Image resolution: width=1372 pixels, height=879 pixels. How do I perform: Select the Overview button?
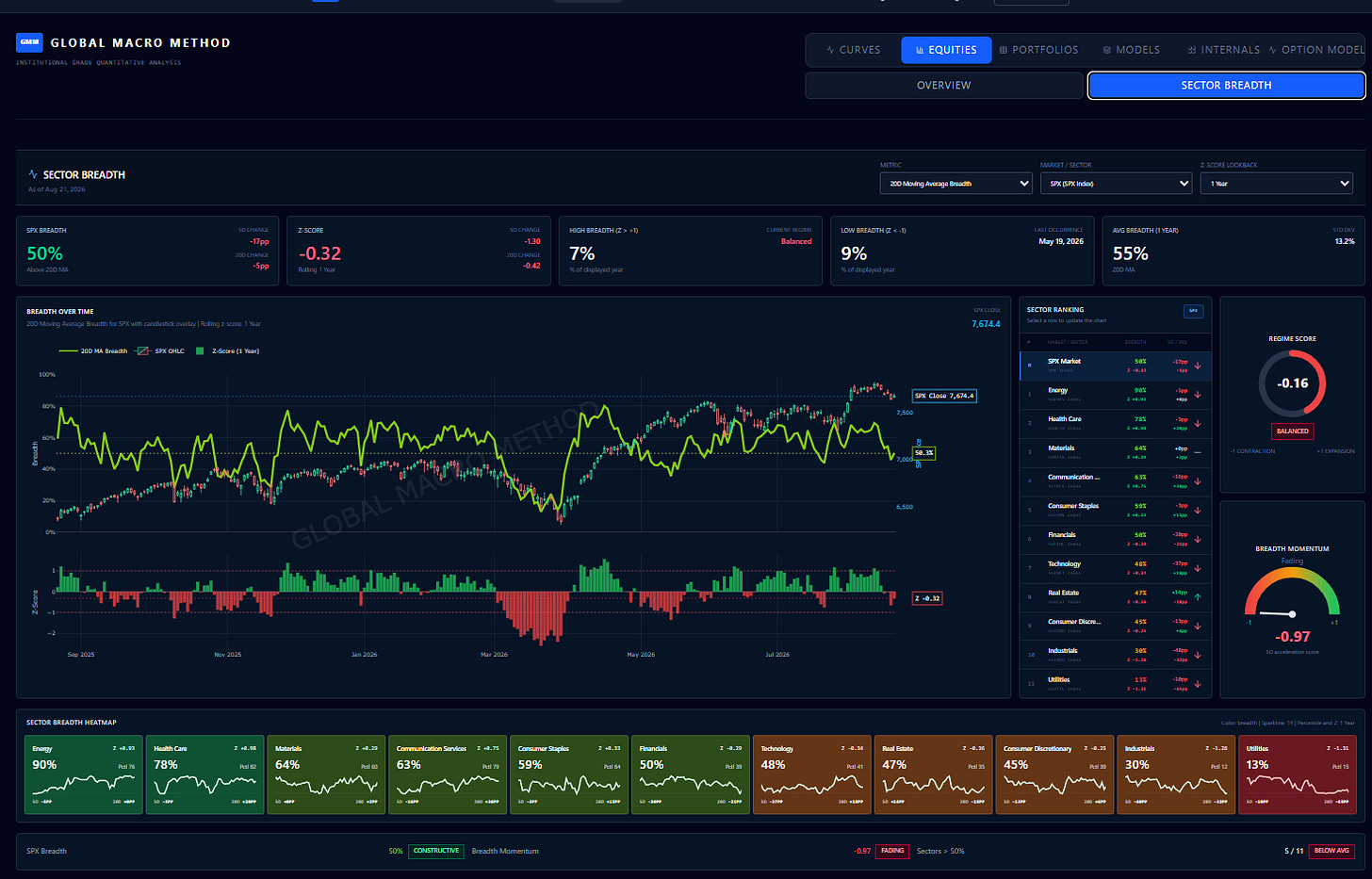944,85
